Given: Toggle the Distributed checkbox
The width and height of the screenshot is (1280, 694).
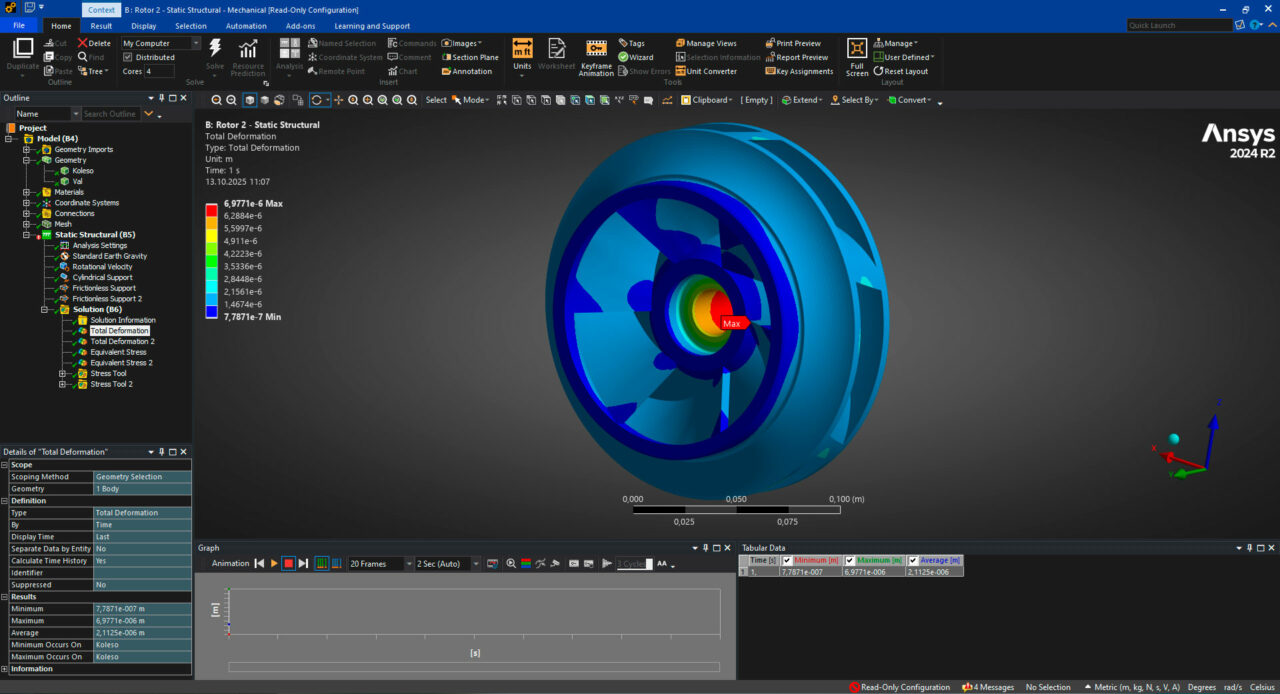Looking at the screenshot, I should pos(127,57).
